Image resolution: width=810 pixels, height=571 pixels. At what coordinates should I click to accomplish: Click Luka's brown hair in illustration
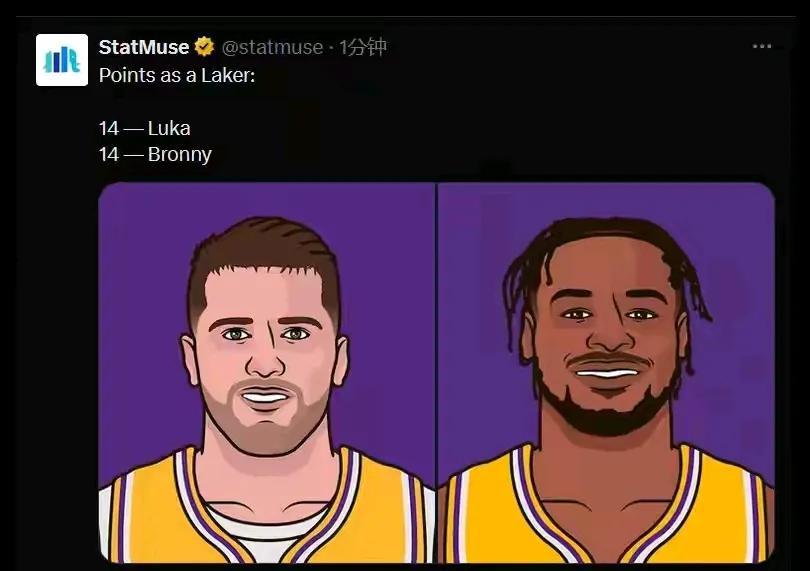point(263,248)
